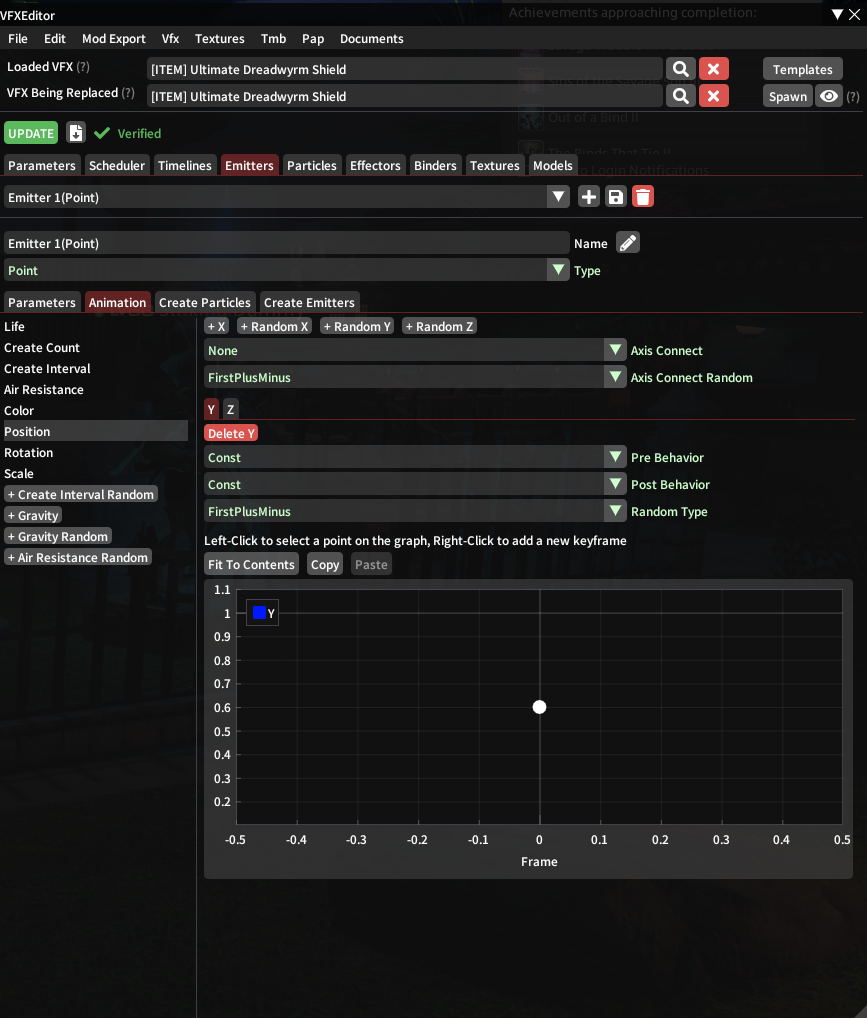Add + Create Interval Random animation

point(81,494)
